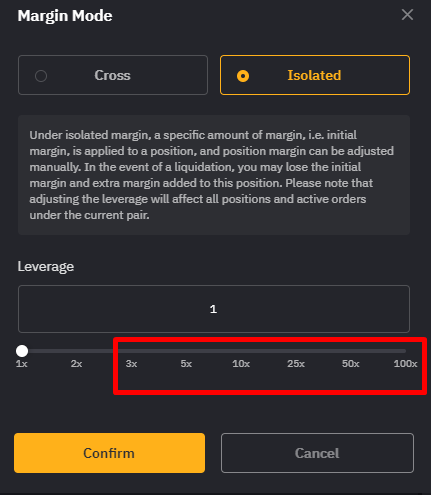The height and width of the screenshot is (495, 431).
Task: Click the yellow Confirm button
Action: point(109,453)
